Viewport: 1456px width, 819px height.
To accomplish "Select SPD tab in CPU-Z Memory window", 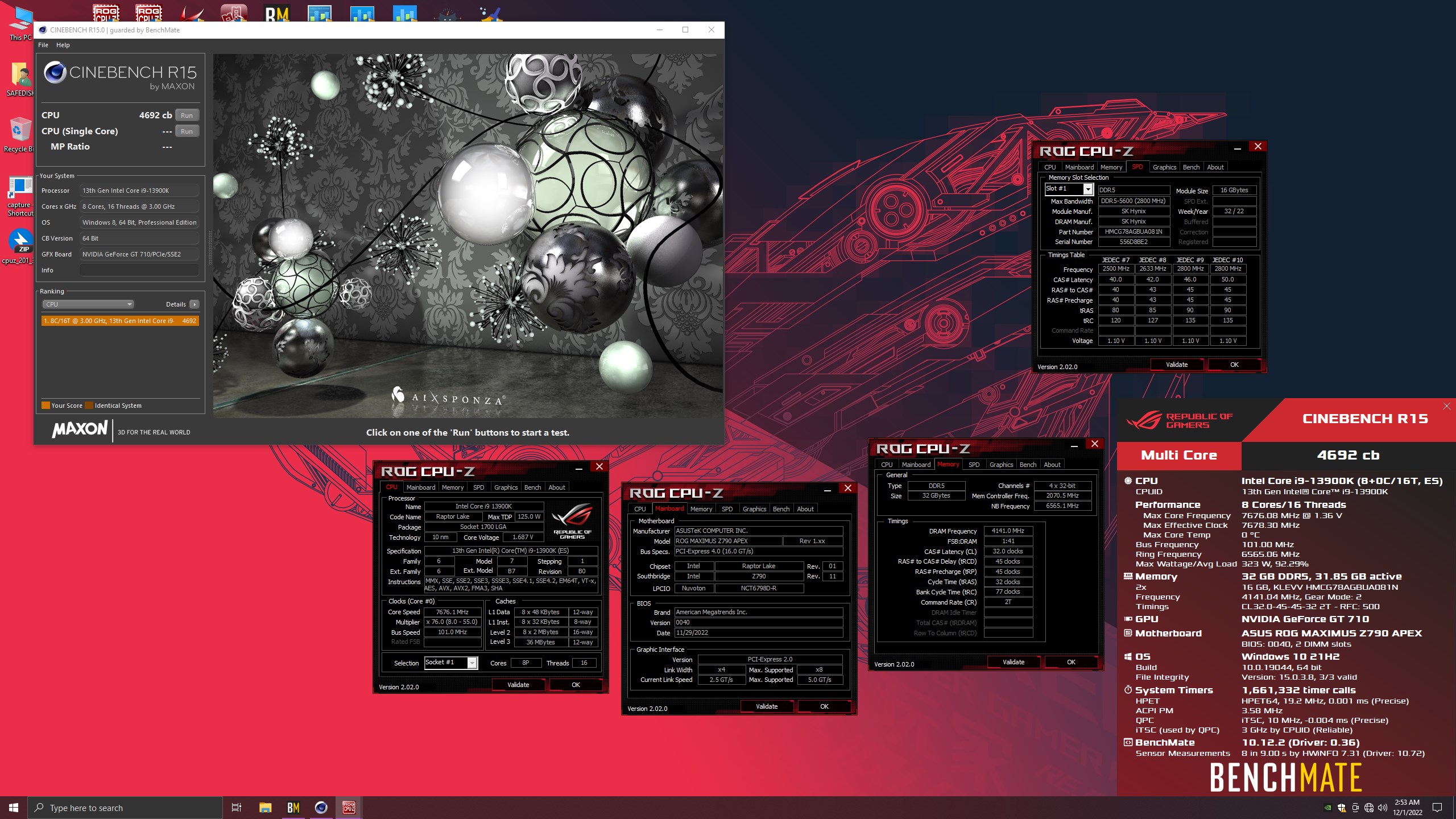I will 974,465.
